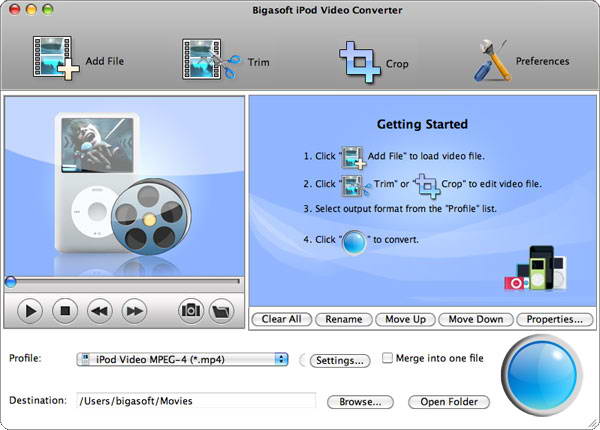Image resolution: width=600 pixels, height=430 pixels.
Task: Click the preview seek slider handle
Action: pos(10,282)
